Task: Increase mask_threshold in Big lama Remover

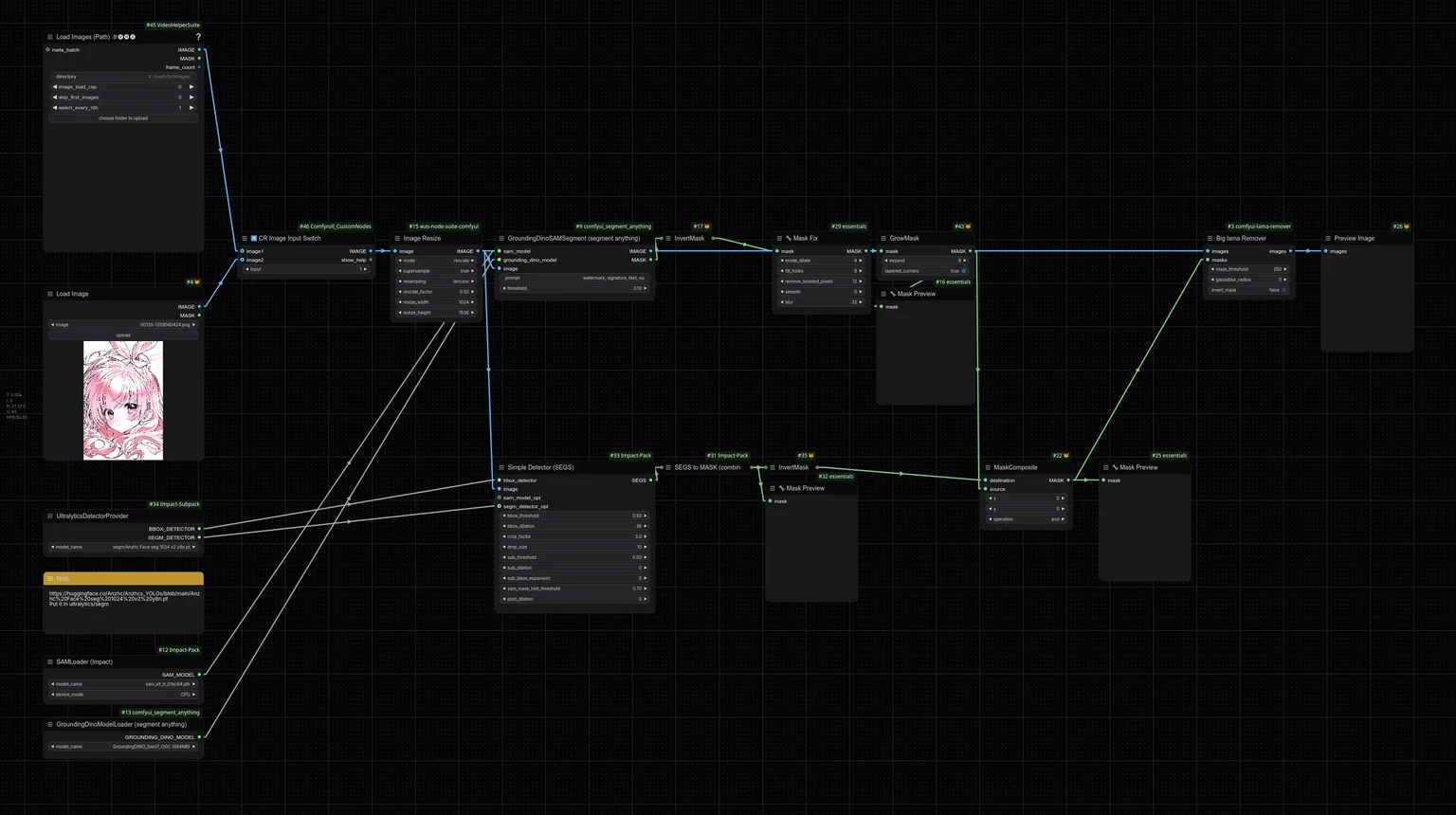Action: (1285, 269)
